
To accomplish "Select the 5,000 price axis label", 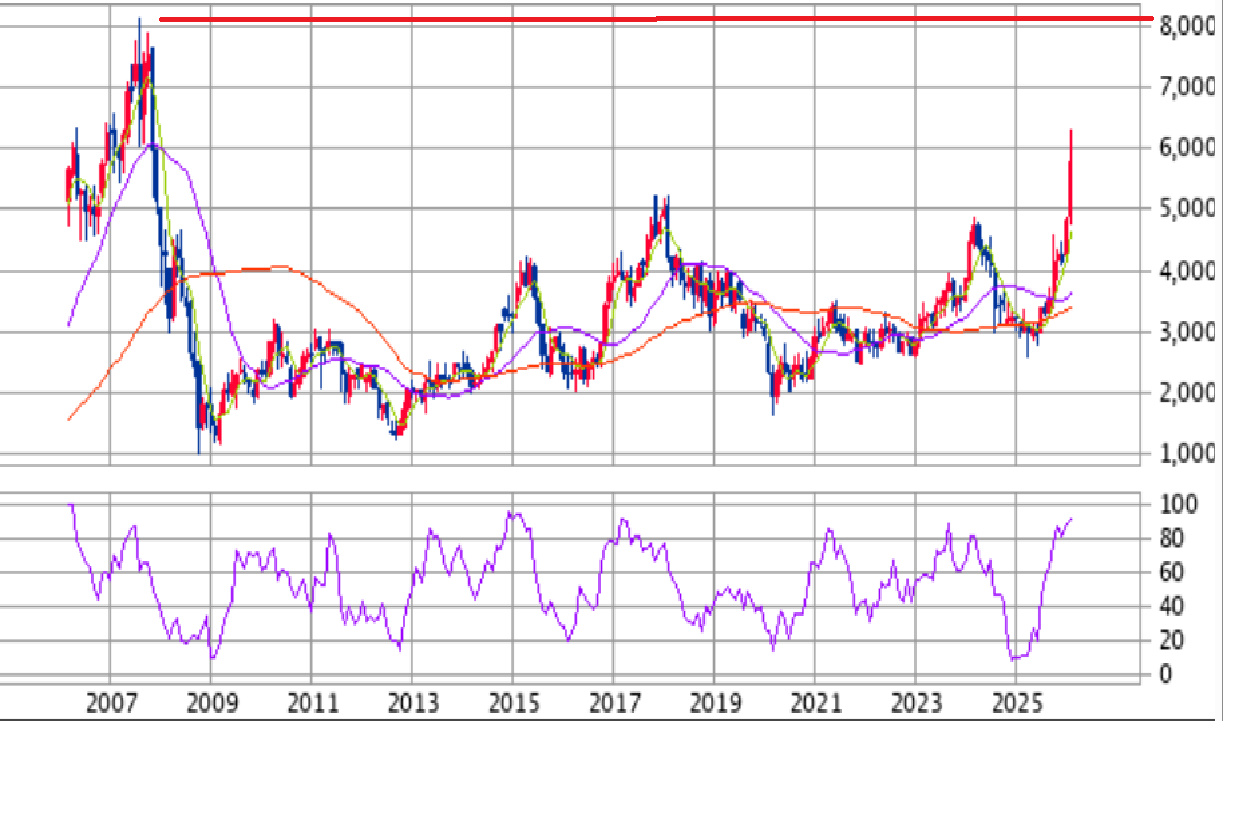I will pos(1187,209).
